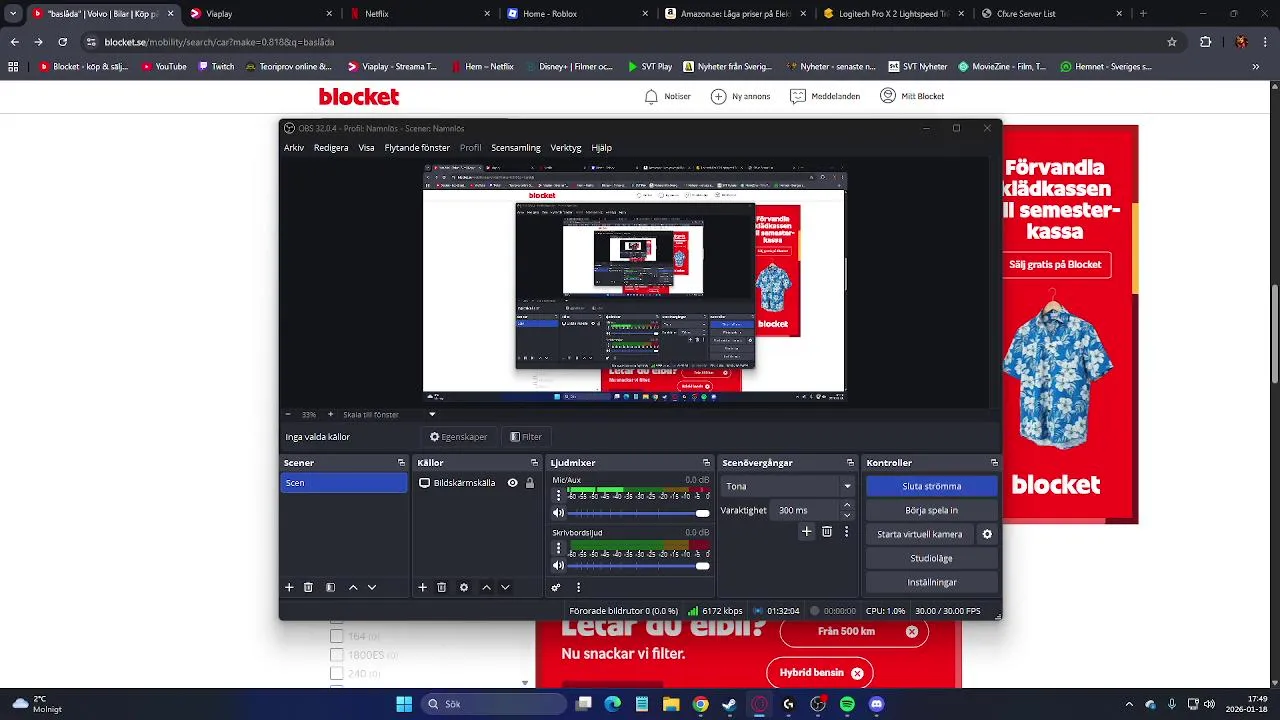
Task: Mute the Skrivbordsljud audio channel
Action: click(558, 566)
